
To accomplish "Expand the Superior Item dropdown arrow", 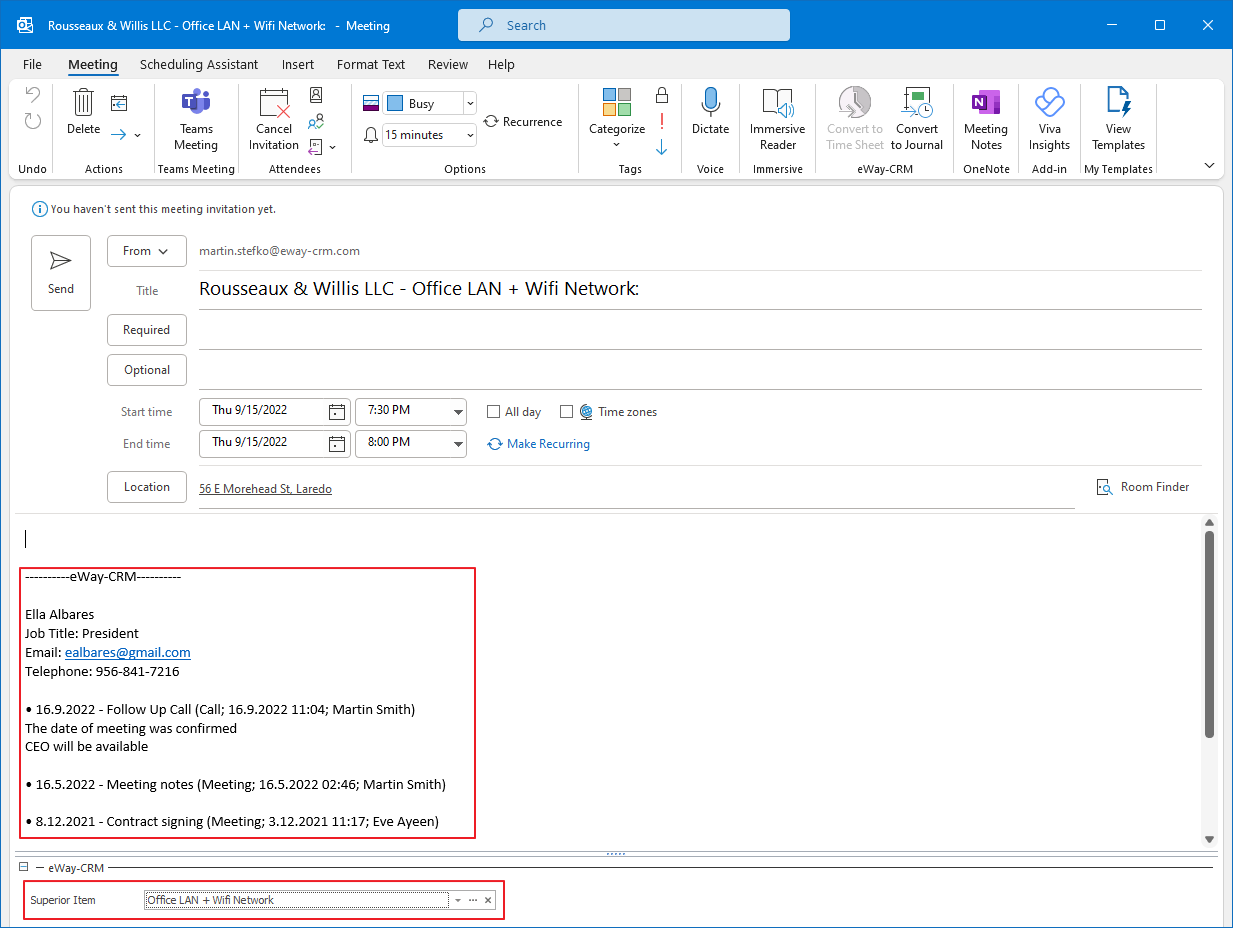I will pos(458,900).
